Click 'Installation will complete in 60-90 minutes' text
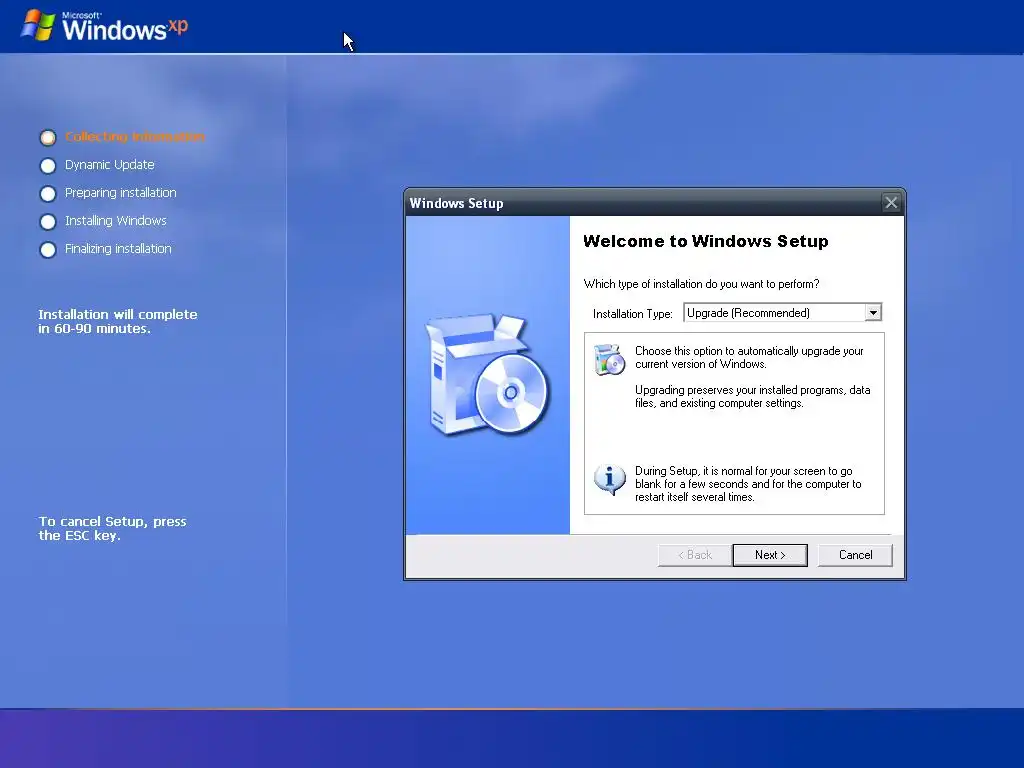Viewport: 1024px width, 768px height. click(x=118, y=321)
